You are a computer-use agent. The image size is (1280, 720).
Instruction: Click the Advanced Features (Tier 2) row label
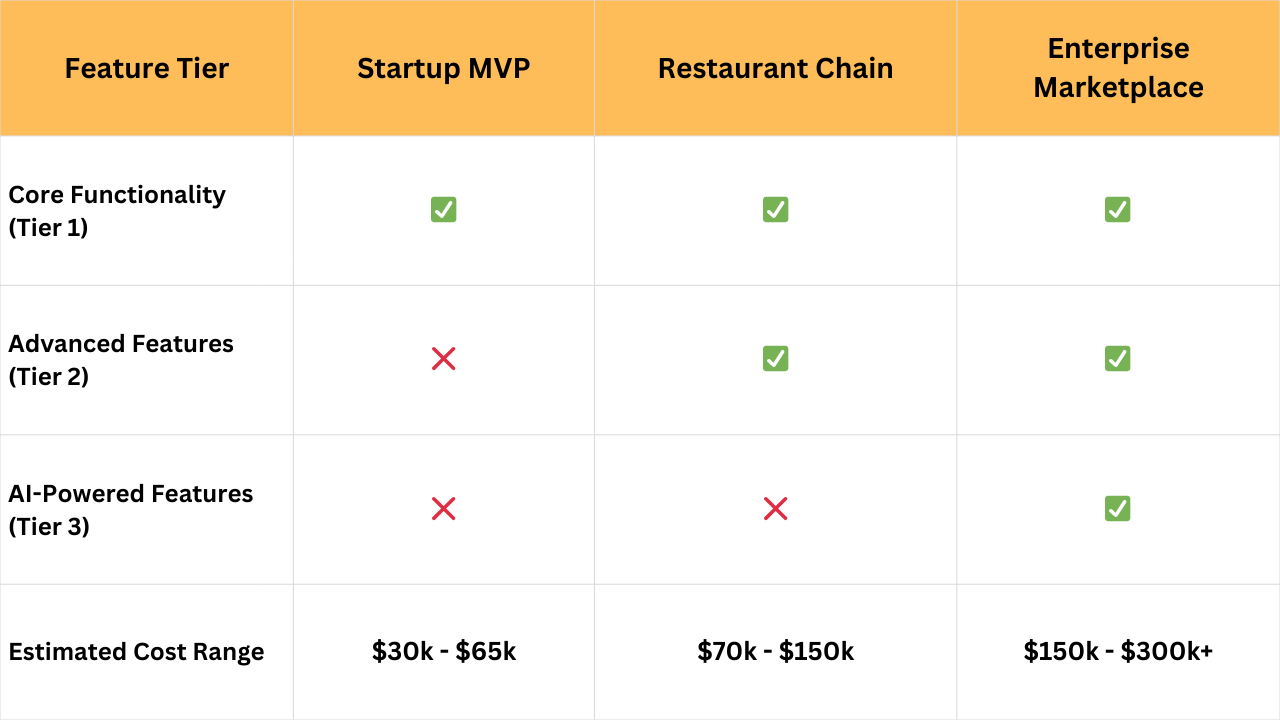point(121,359)
